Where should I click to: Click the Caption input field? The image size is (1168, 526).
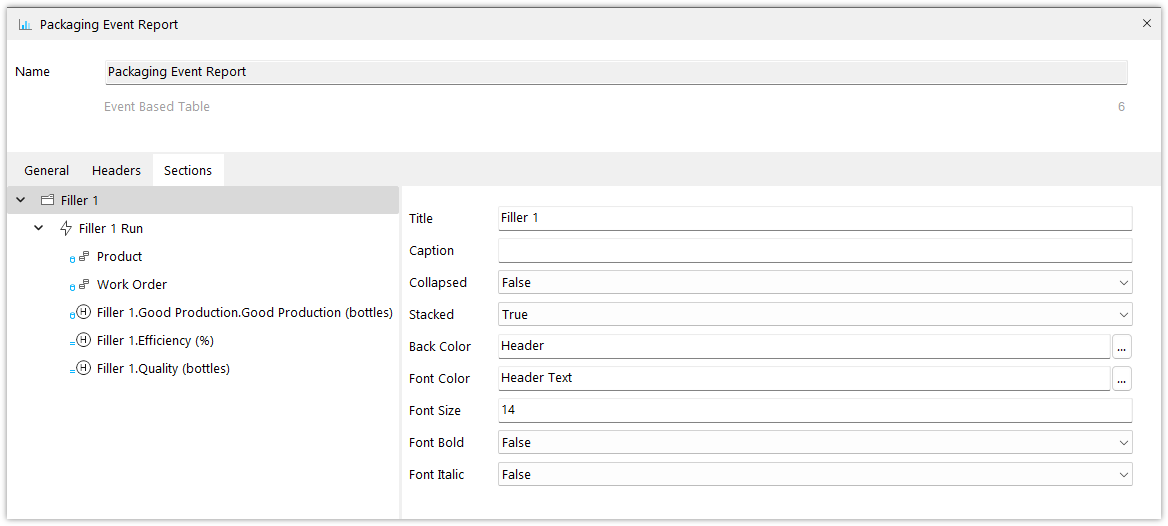[x=815, y=250]
